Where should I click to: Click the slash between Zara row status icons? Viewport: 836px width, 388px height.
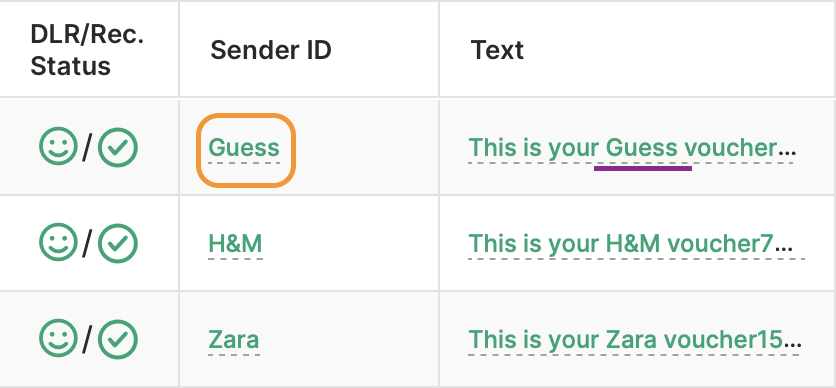(x=87, y=339)
